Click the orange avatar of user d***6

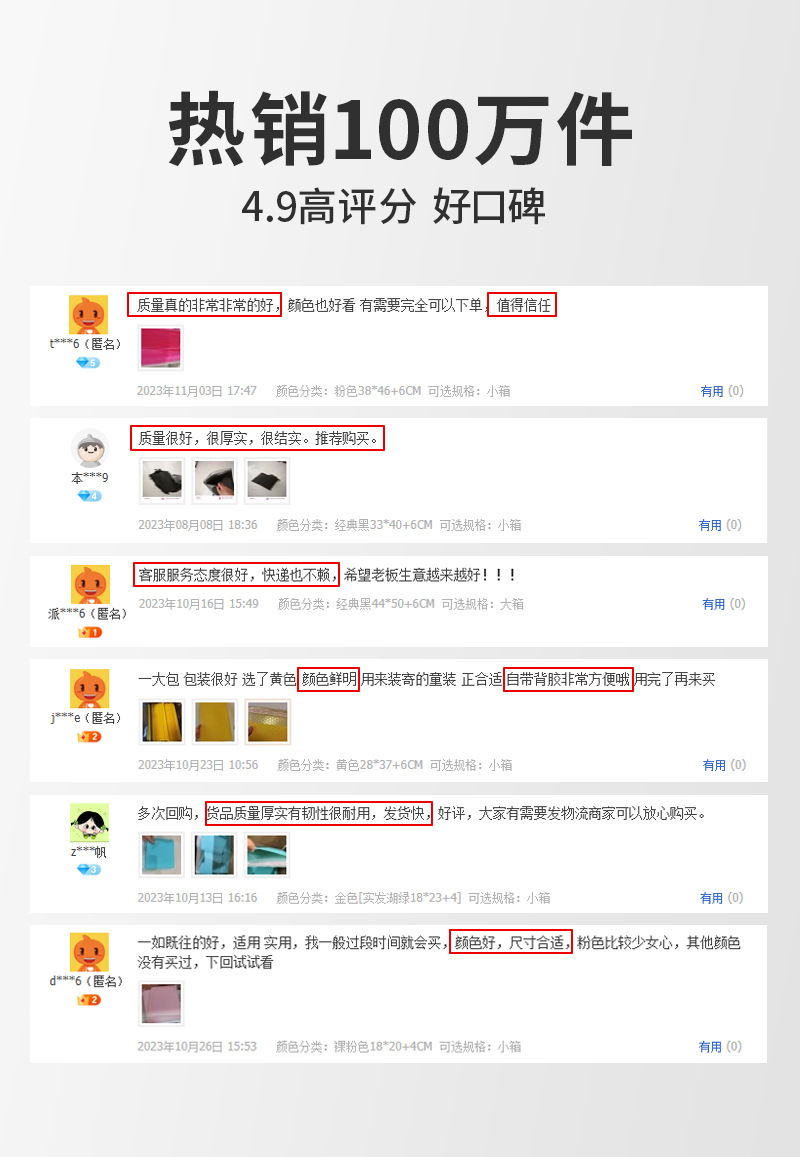point(89,953)
